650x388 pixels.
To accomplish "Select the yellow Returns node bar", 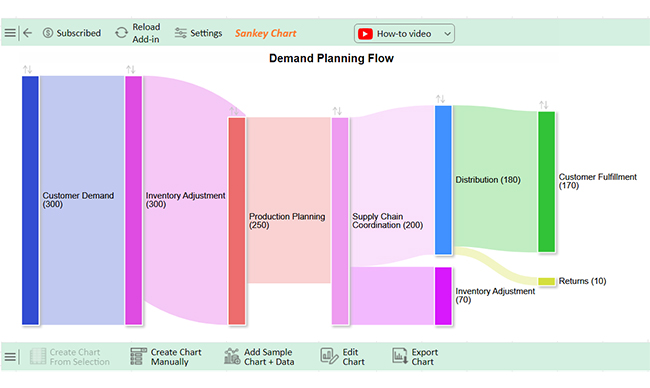I will 546,281.
